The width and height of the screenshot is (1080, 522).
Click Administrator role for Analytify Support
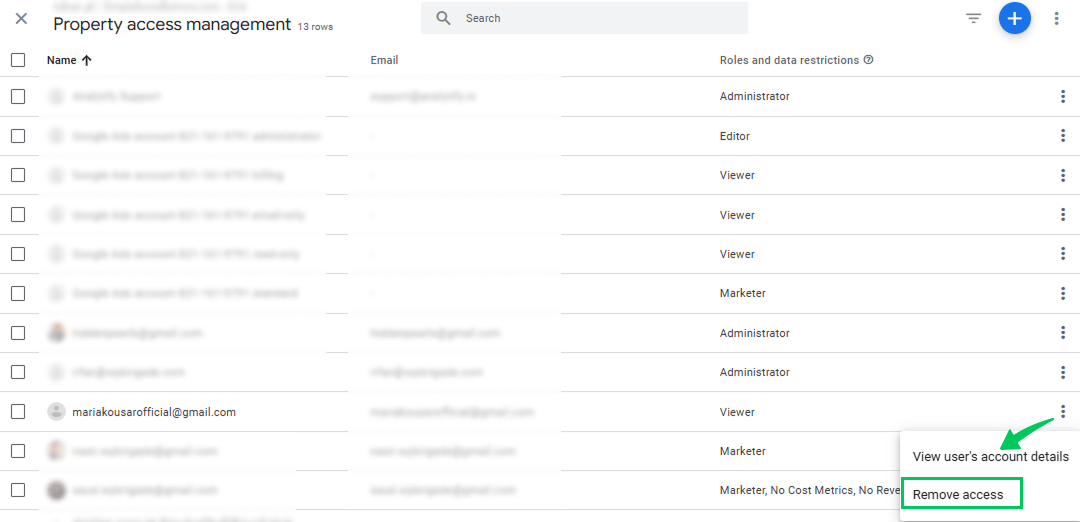(x=755, y=96)
